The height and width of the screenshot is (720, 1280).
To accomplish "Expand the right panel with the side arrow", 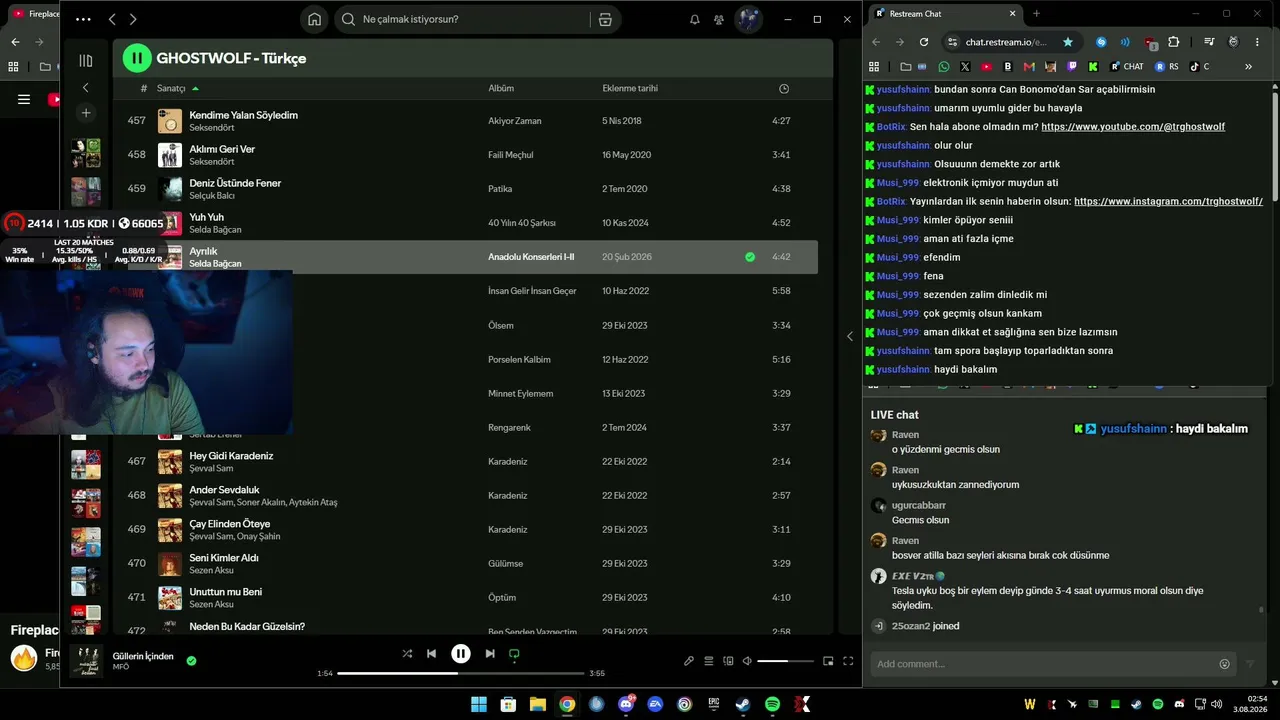I will point(850,336).
